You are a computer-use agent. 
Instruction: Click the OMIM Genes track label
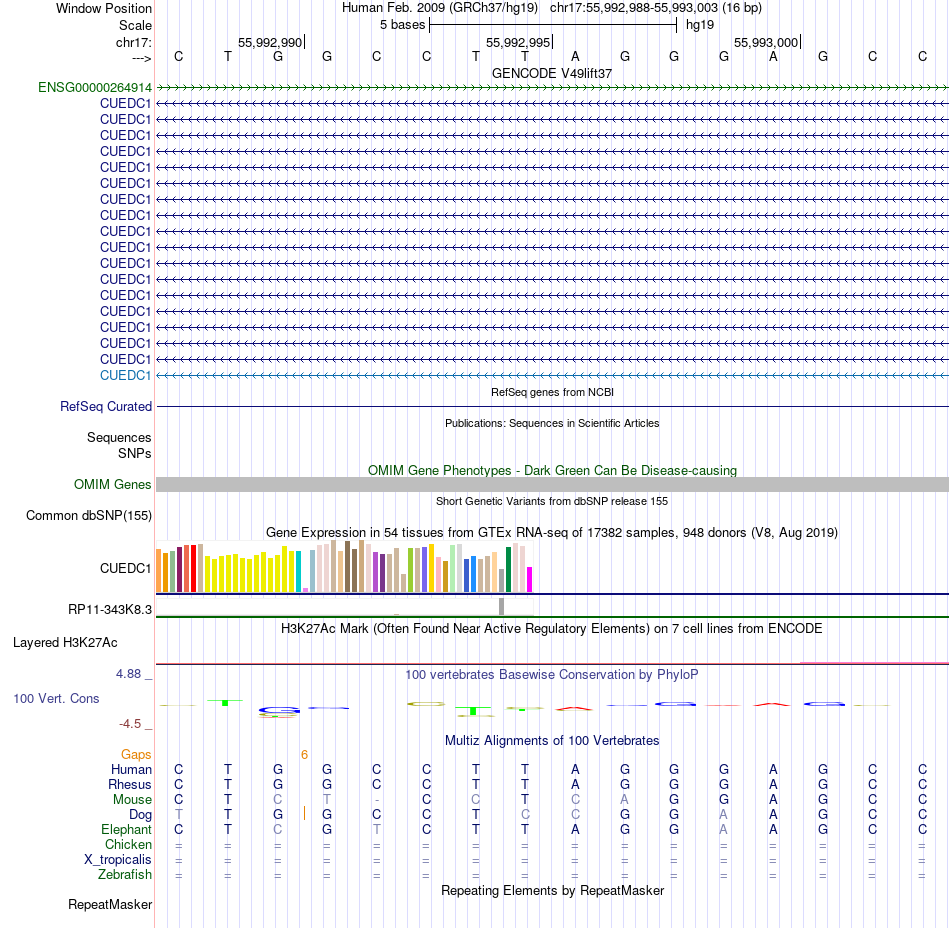click(x=112, y=485)
